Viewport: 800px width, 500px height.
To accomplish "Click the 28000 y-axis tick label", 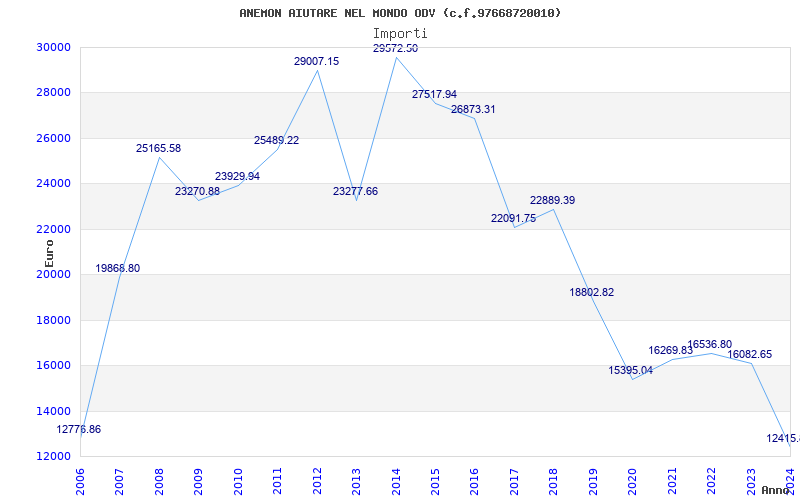I will [53, 93].
